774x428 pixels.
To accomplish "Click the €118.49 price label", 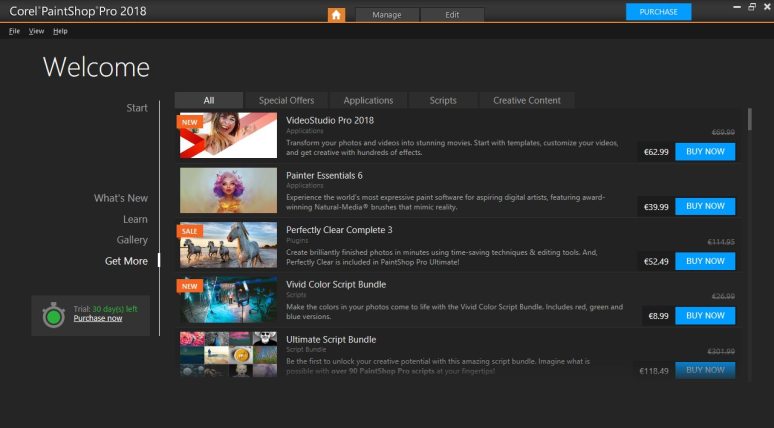I will (654, 371).
